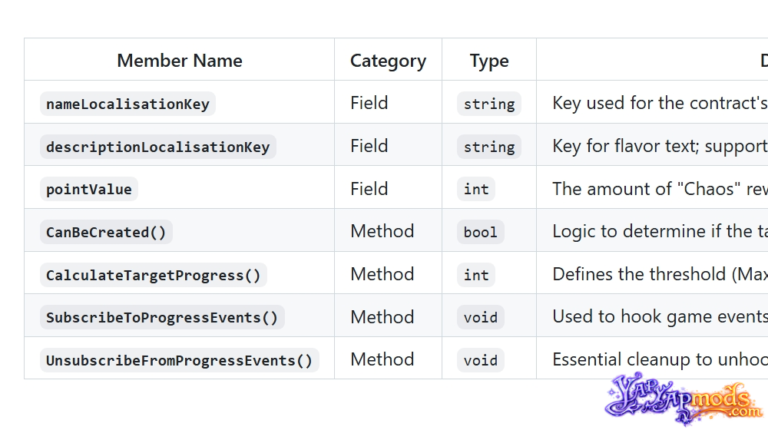
Task: Click the descriptionLocalisationKey member name
Action: pyautogui.click(x=158, y=146)
